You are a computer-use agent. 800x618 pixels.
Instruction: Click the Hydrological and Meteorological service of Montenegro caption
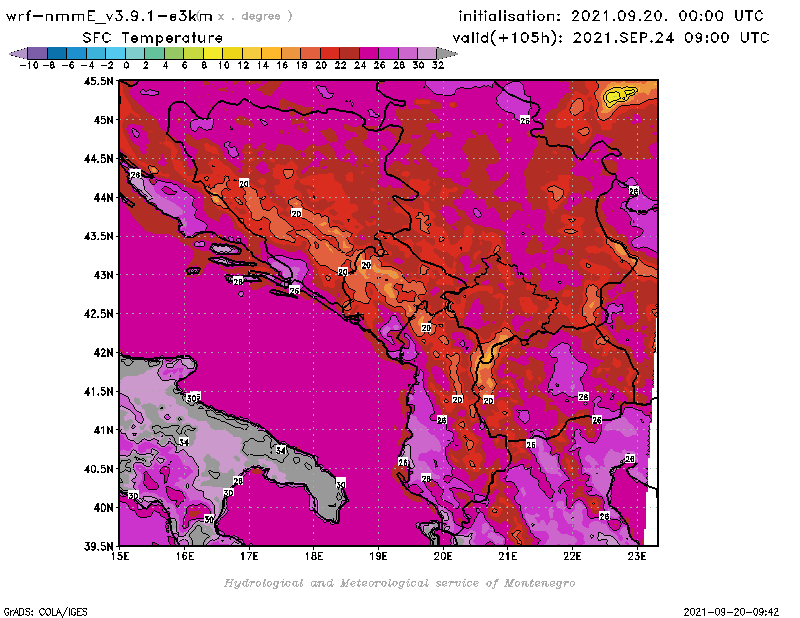click(x=399, y=583)
